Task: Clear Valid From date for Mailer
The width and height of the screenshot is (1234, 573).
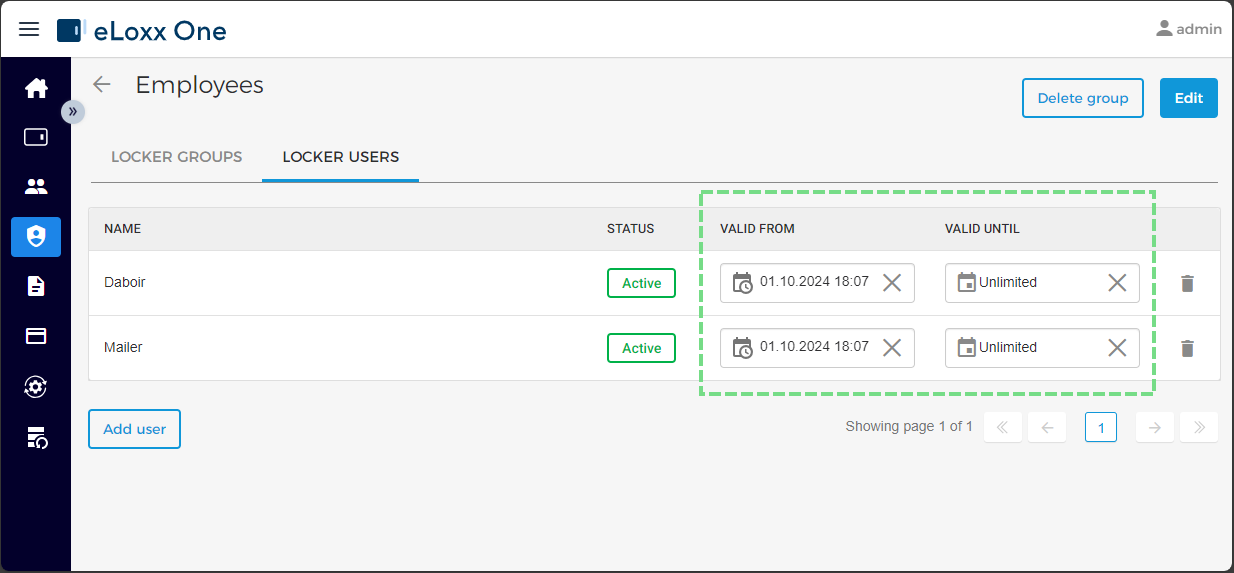Action: pyautogui.click(x=892, y=348)
